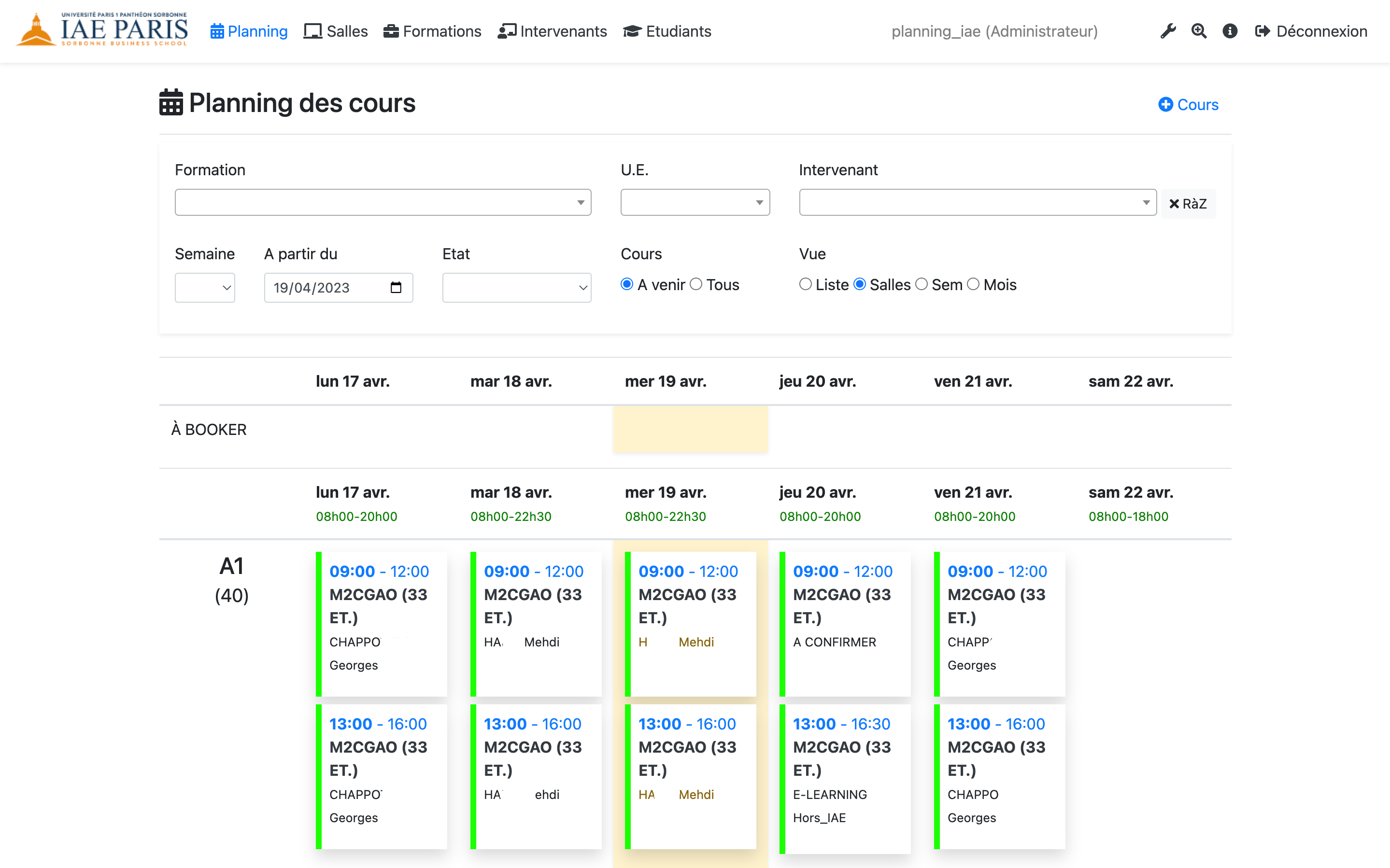Expand the Formation dropdown
Image resolution: width=1390 pixels, height=868 pixels.
click(x=383, y=203)
